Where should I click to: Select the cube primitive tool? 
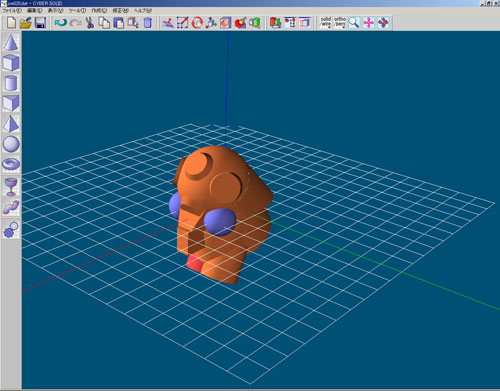(11, 63)
